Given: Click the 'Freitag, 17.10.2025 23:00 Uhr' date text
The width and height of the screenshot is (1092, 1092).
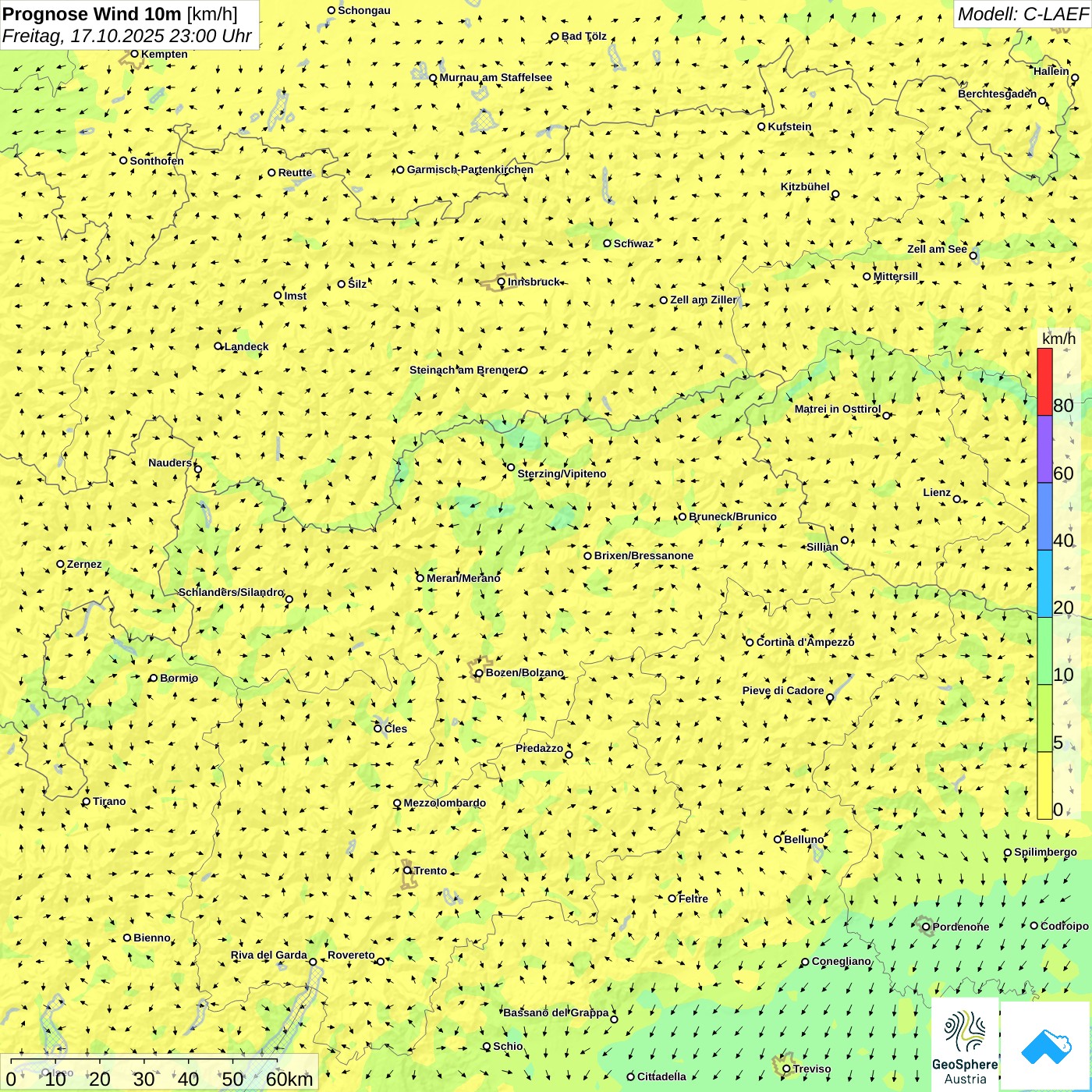Looking at the screenshot, I should click(x=127, y=36).
